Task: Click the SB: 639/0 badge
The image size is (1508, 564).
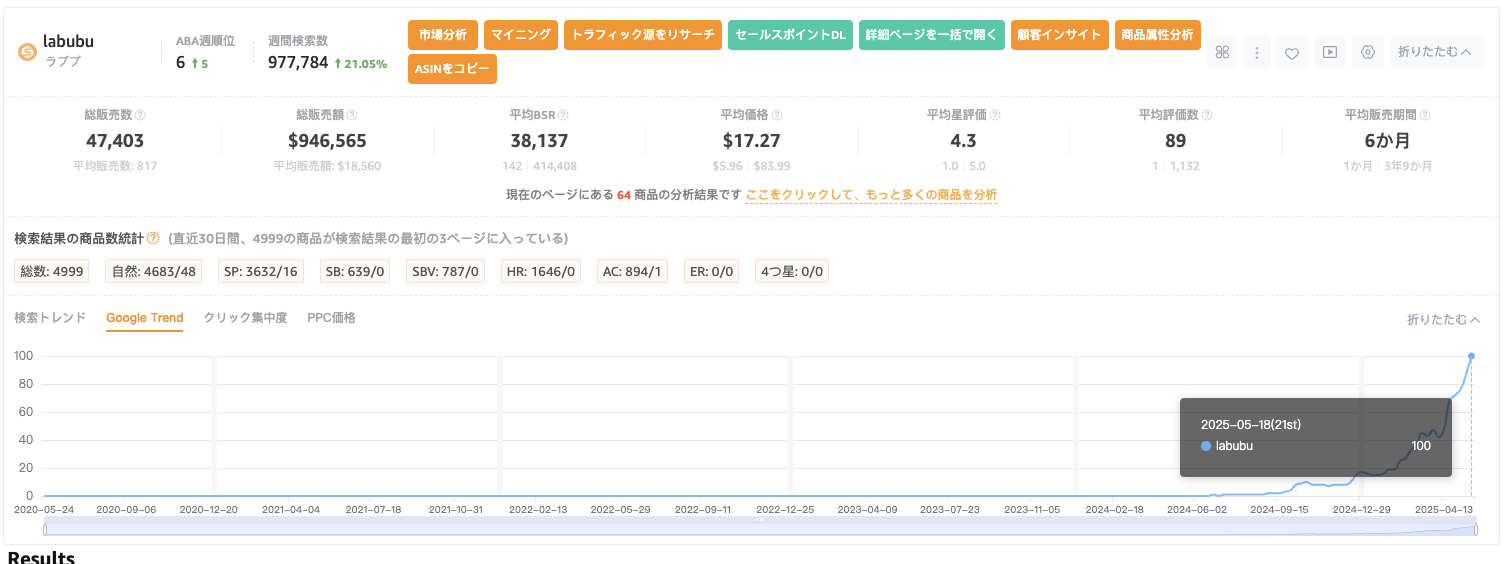Action: 357,271
